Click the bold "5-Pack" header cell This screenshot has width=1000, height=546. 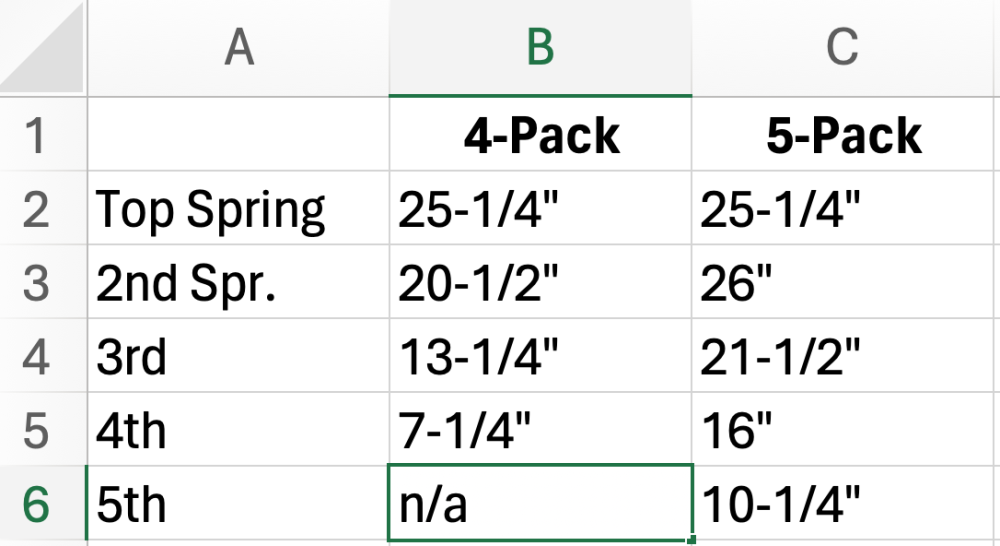pos(843,135)
